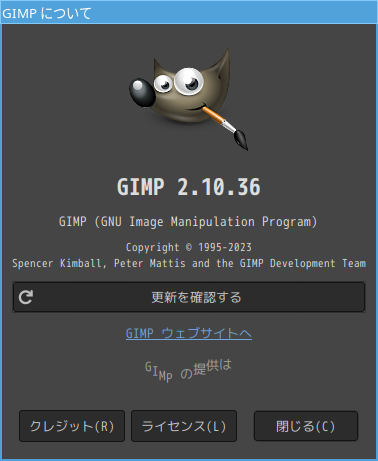The image size is (378, 461).
Task: Click Wilber's large right eye
Action: click(188, 81)
